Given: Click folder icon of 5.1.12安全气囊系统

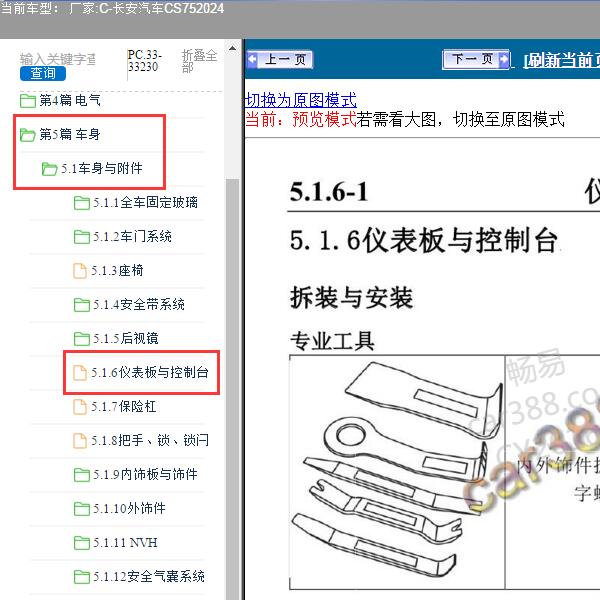Looking at the screenshot, I should [x=82, y=577].
